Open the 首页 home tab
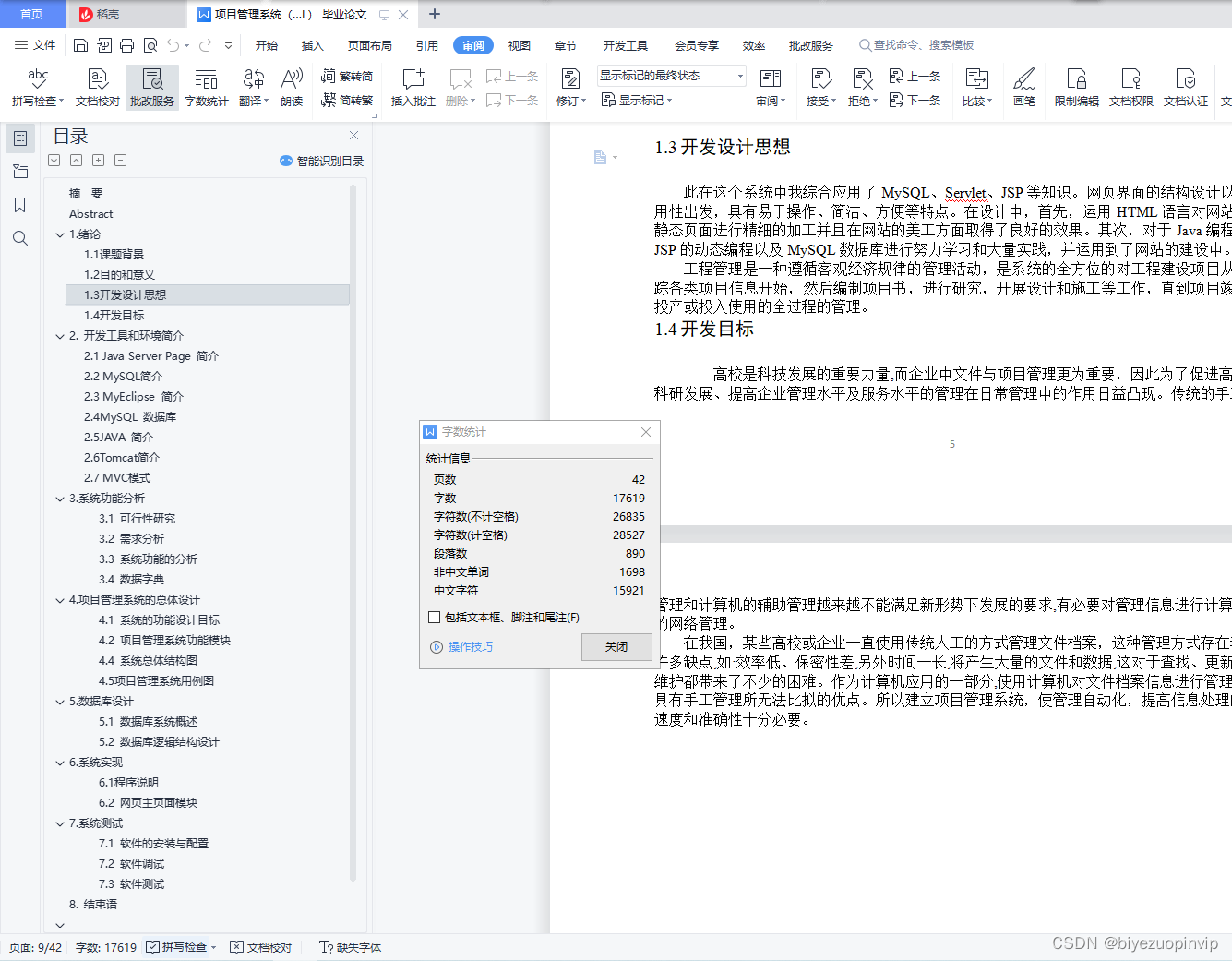The height and width of the screenshot is (961, 1232). coord(32,14)
